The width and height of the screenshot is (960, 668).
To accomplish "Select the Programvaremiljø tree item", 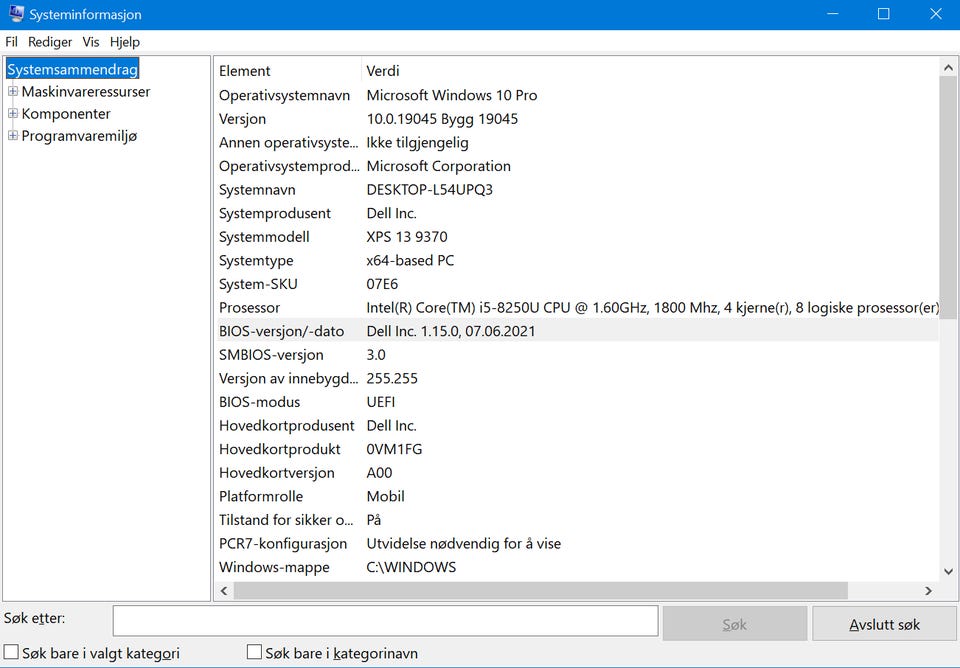I will 79,135.
